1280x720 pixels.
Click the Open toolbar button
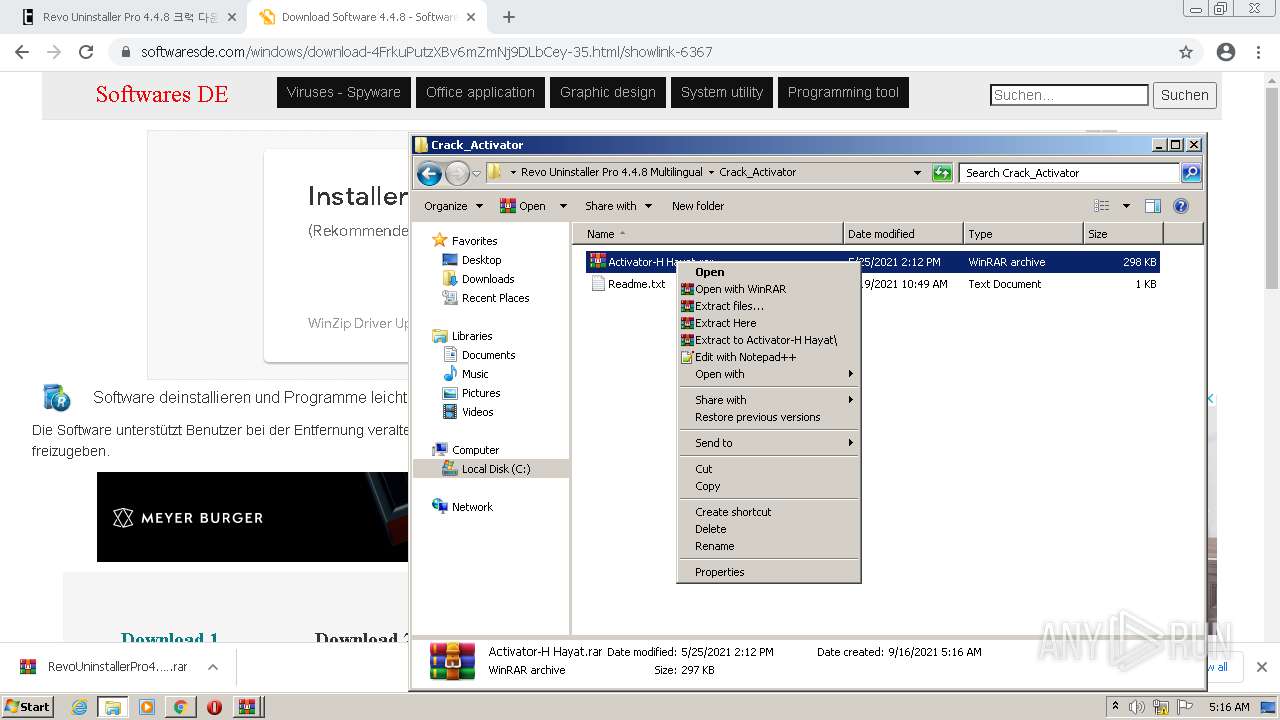[x=523, y=206]
